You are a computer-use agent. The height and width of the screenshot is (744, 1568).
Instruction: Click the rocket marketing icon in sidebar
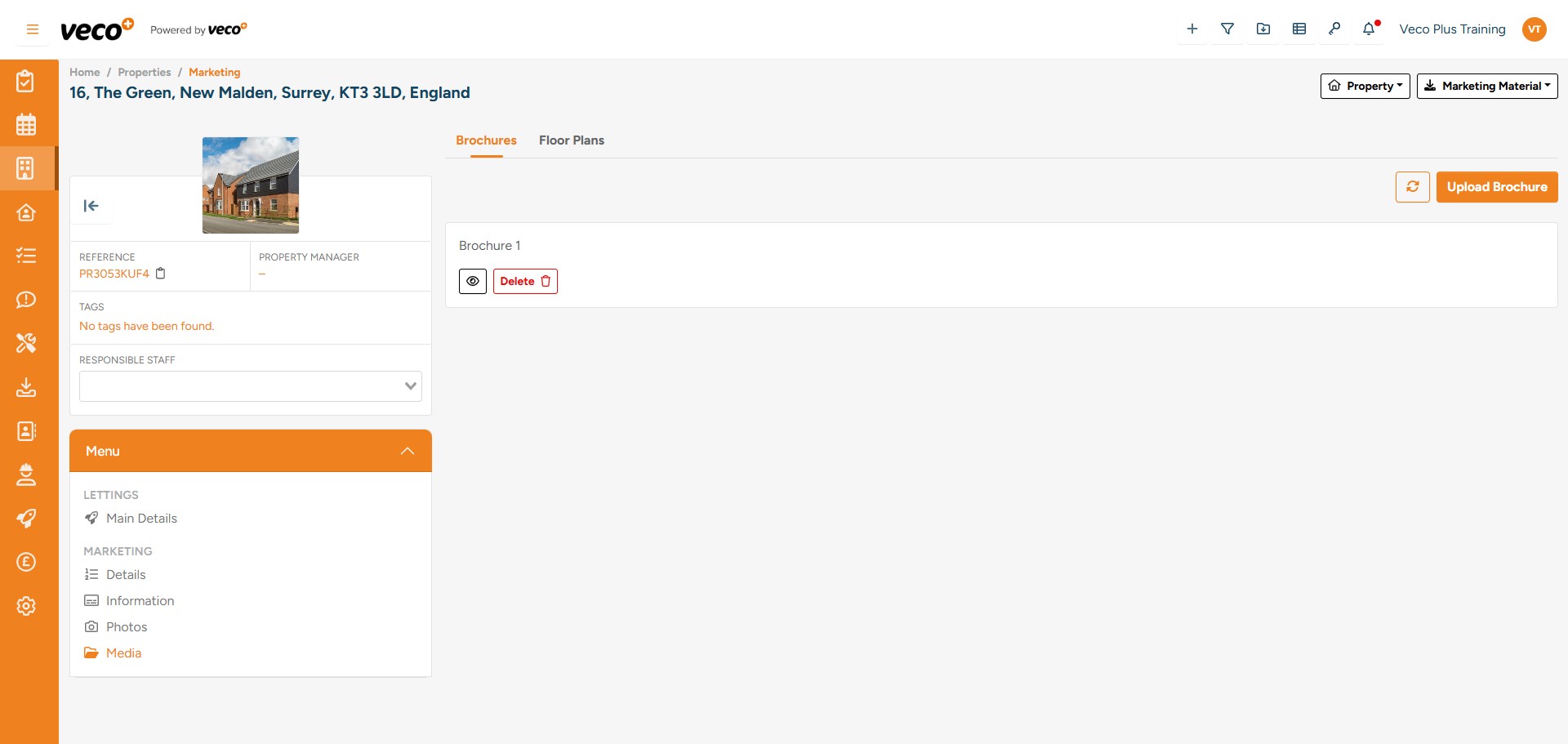[27, 519]
